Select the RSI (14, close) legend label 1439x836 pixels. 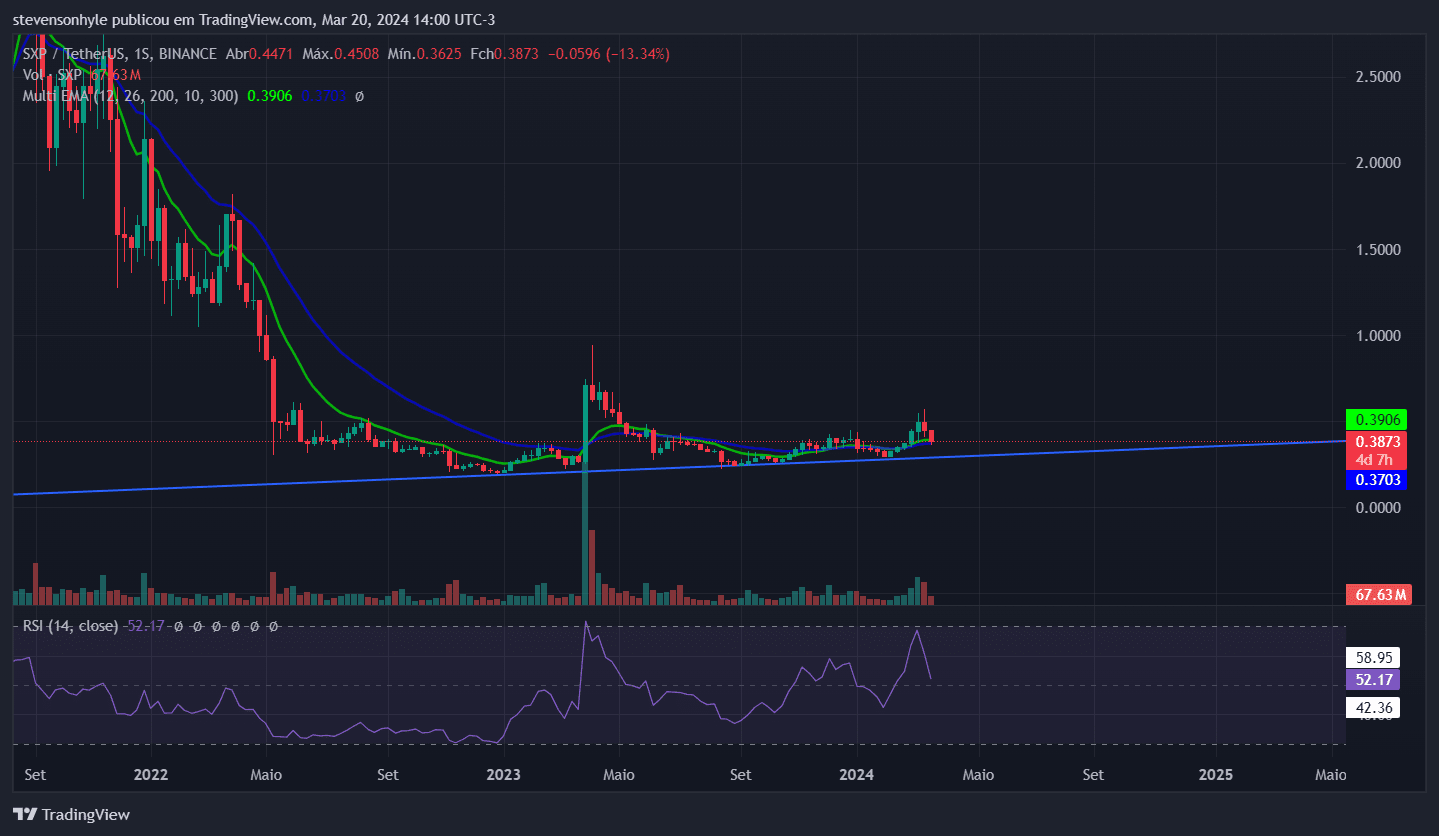click(x=70, y=626)
